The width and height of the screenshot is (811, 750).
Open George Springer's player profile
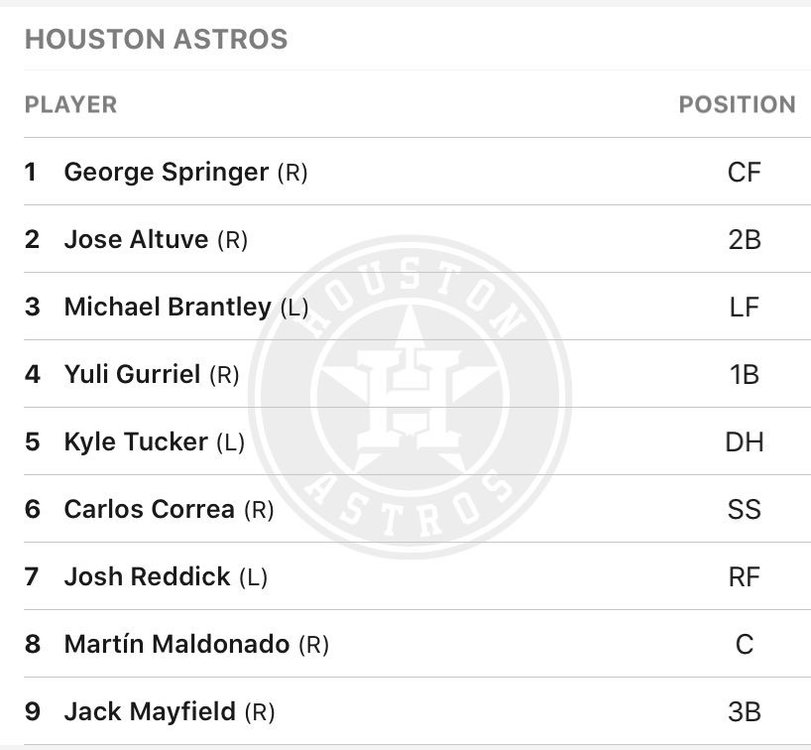coord(166,172)
